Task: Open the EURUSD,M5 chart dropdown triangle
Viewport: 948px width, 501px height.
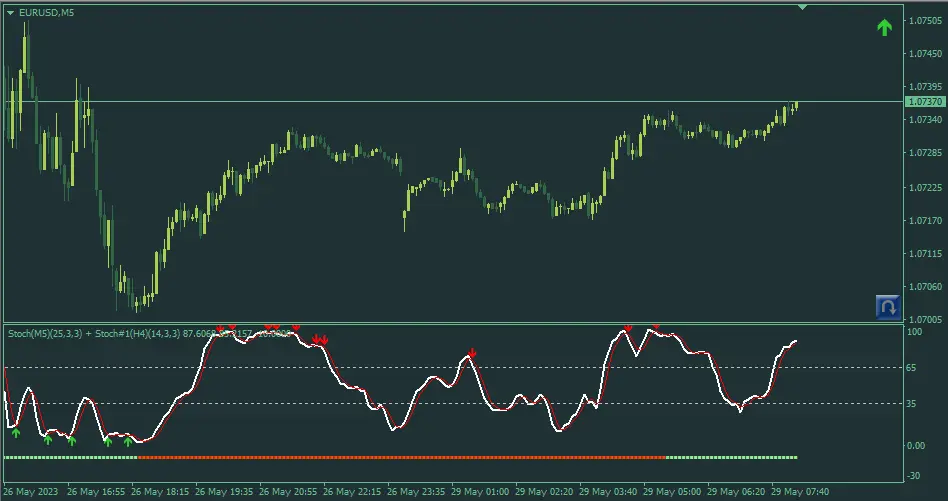Action: coord(10,12)
